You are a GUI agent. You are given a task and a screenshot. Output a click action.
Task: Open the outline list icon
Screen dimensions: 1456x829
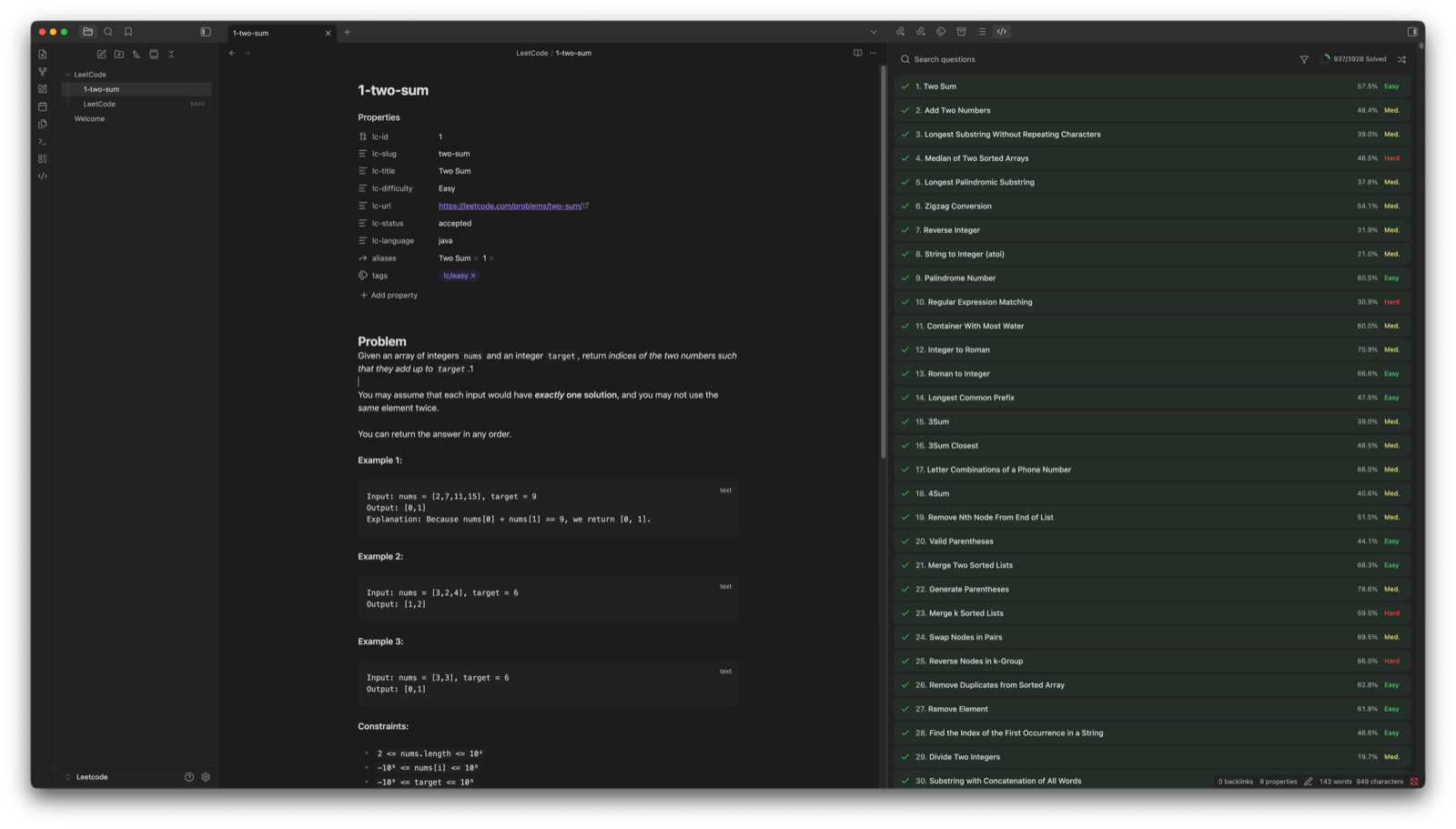981,32
